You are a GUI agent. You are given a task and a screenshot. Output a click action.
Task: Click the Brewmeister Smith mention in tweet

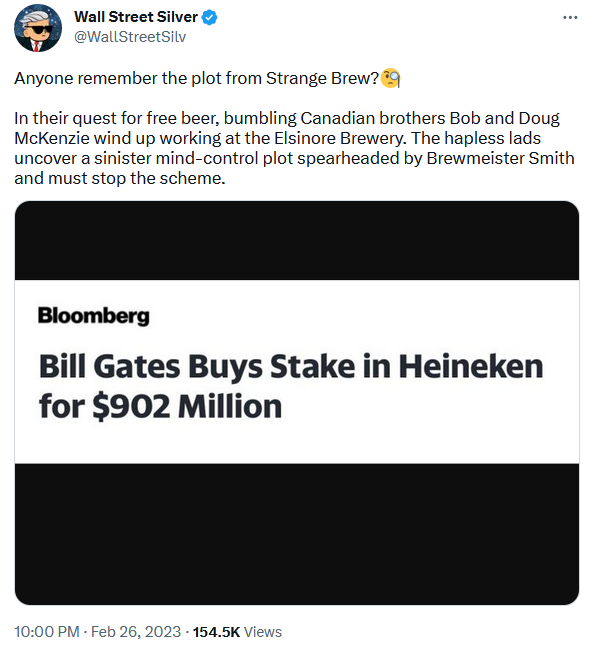click(500, 158)
